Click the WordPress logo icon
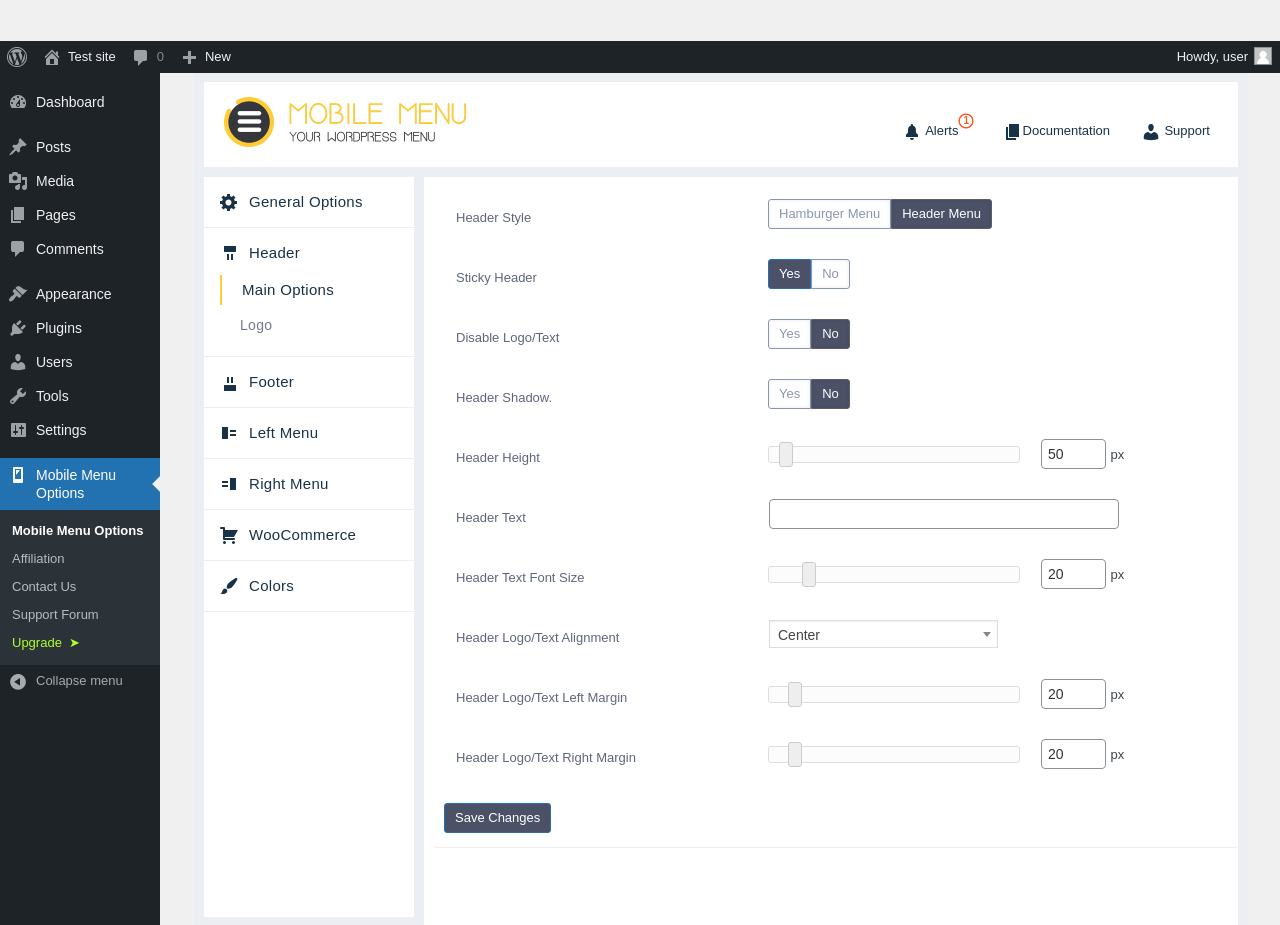This screenshot has width=1280, height=925. 17,57
